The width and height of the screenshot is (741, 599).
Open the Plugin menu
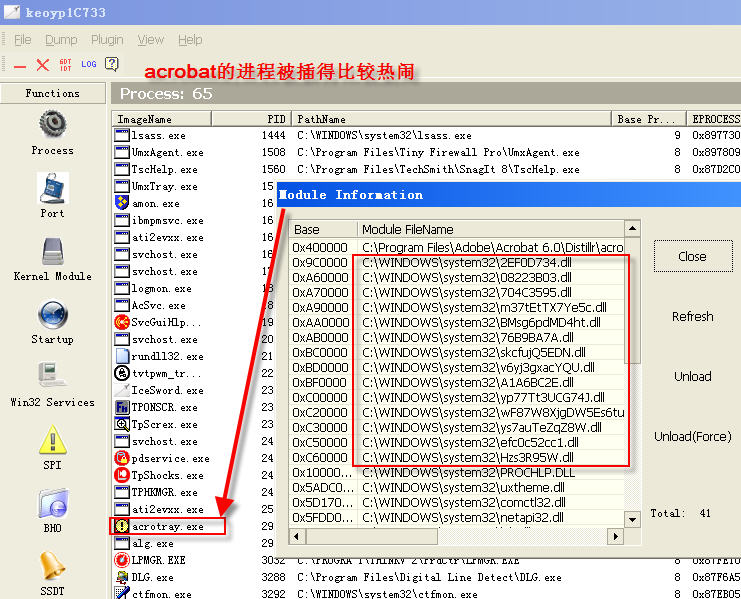(107, 40)
